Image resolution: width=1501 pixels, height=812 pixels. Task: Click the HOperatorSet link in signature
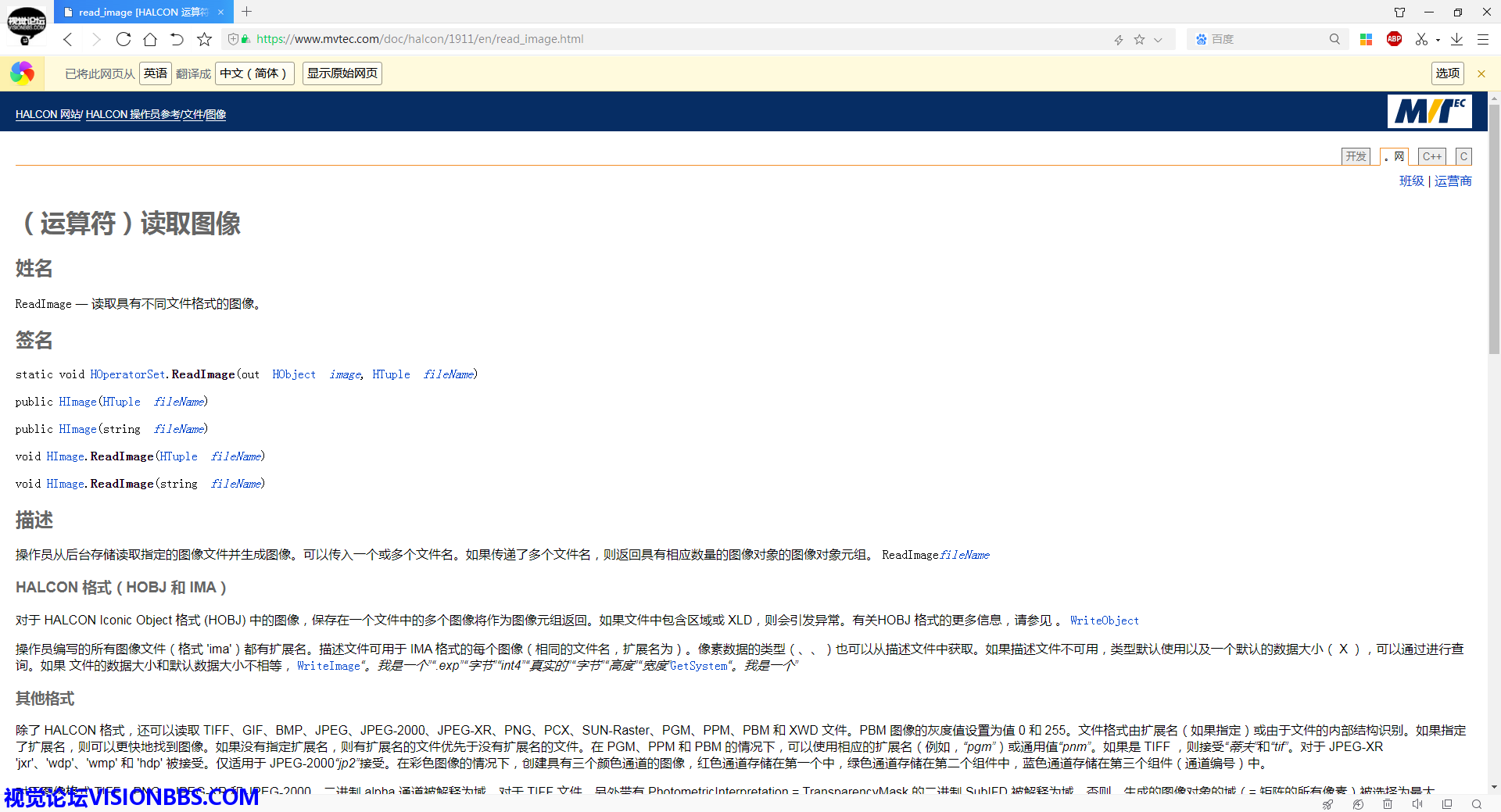click(x=128, y=374)
